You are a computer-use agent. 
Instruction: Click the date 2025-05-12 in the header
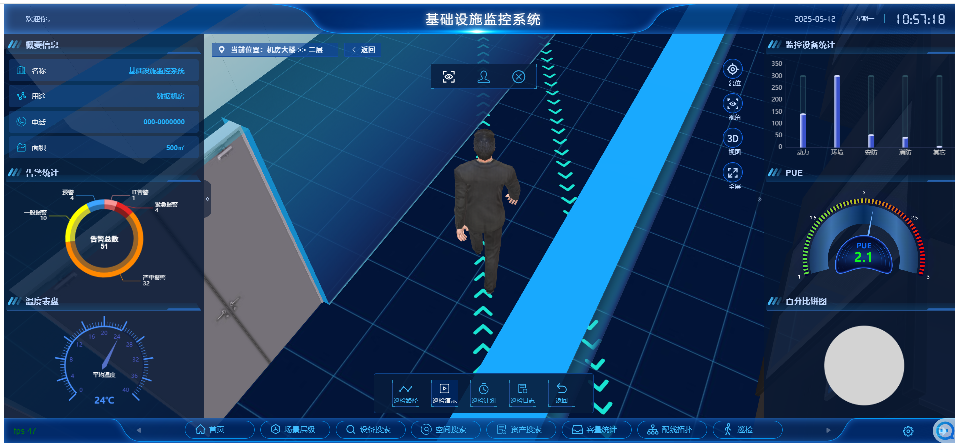815,19
